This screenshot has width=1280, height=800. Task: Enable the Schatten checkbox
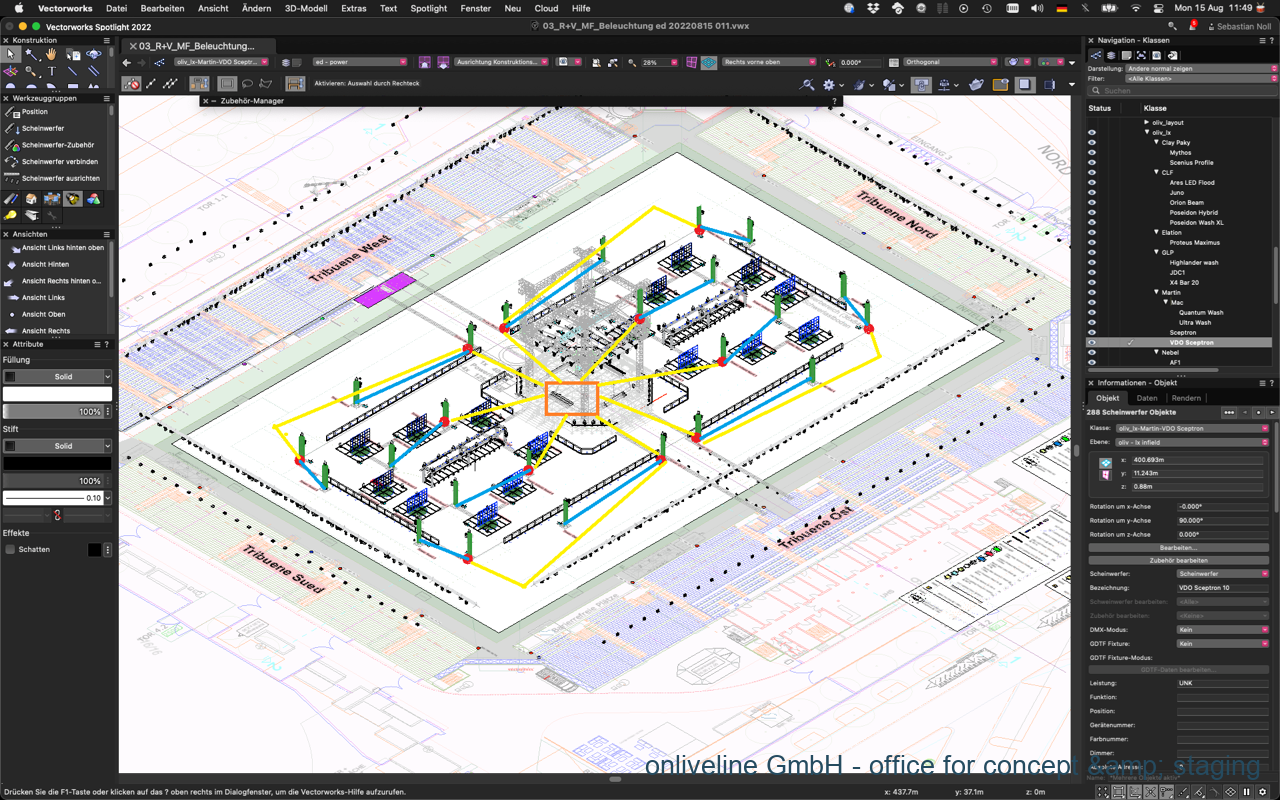point(10,549)
